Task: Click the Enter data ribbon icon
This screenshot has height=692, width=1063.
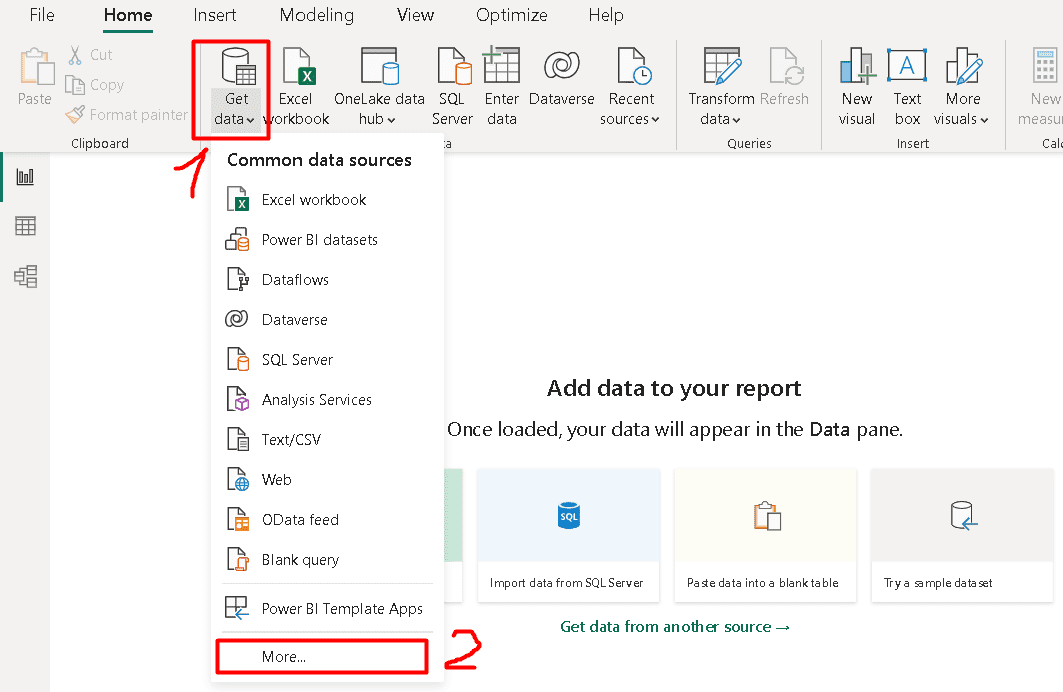Action: pyautogui.click(x=502, y=87)
